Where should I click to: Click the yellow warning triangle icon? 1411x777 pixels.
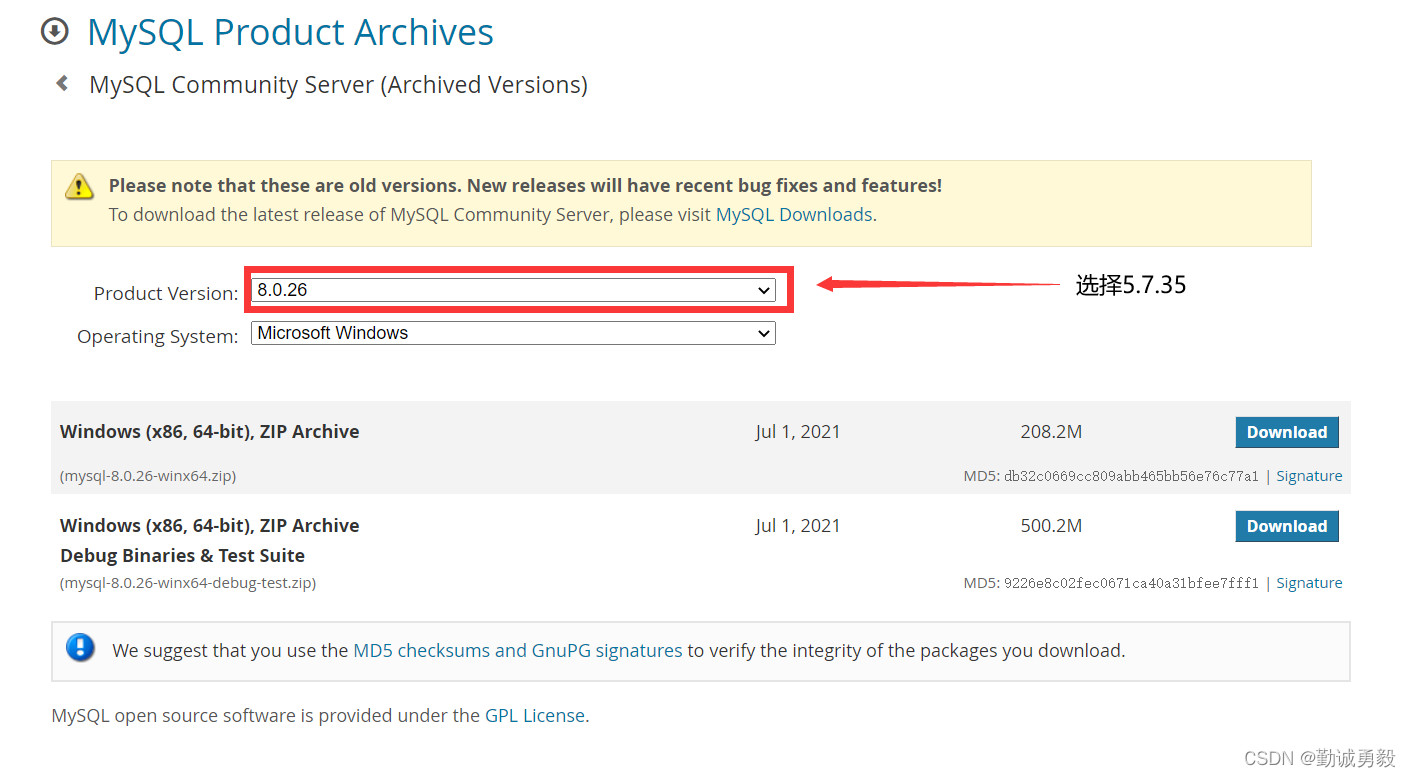tap(79, 186)
